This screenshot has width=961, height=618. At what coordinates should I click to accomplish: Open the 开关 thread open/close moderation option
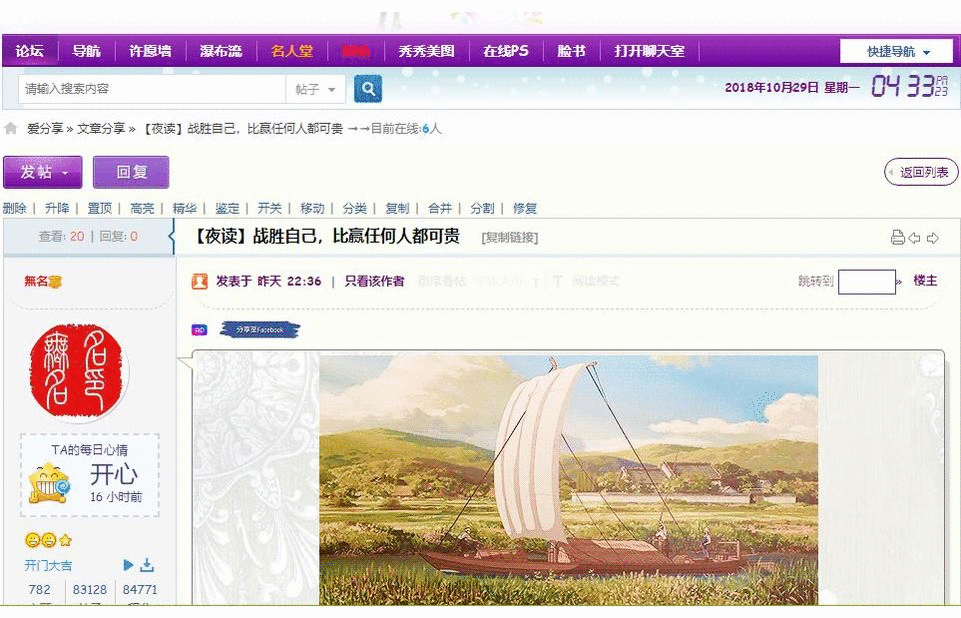tap(269, 208)
